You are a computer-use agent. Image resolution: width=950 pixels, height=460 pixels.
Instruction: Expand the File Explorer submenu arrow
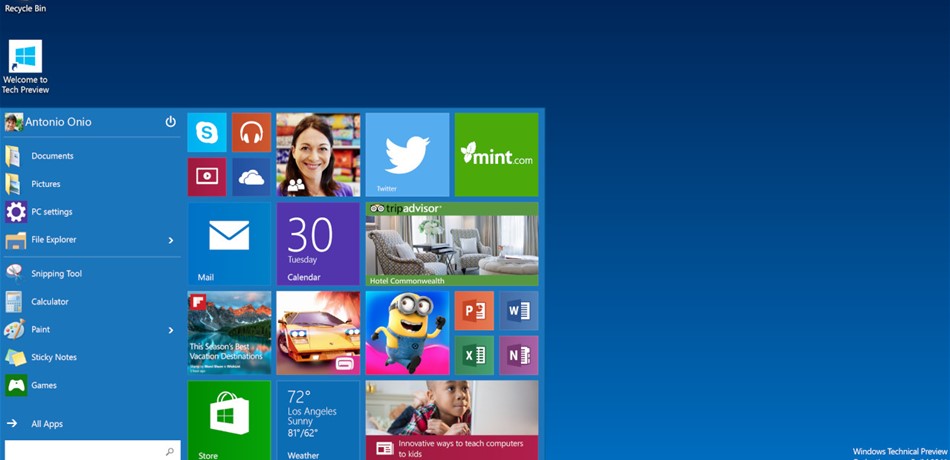pos(171,240)
